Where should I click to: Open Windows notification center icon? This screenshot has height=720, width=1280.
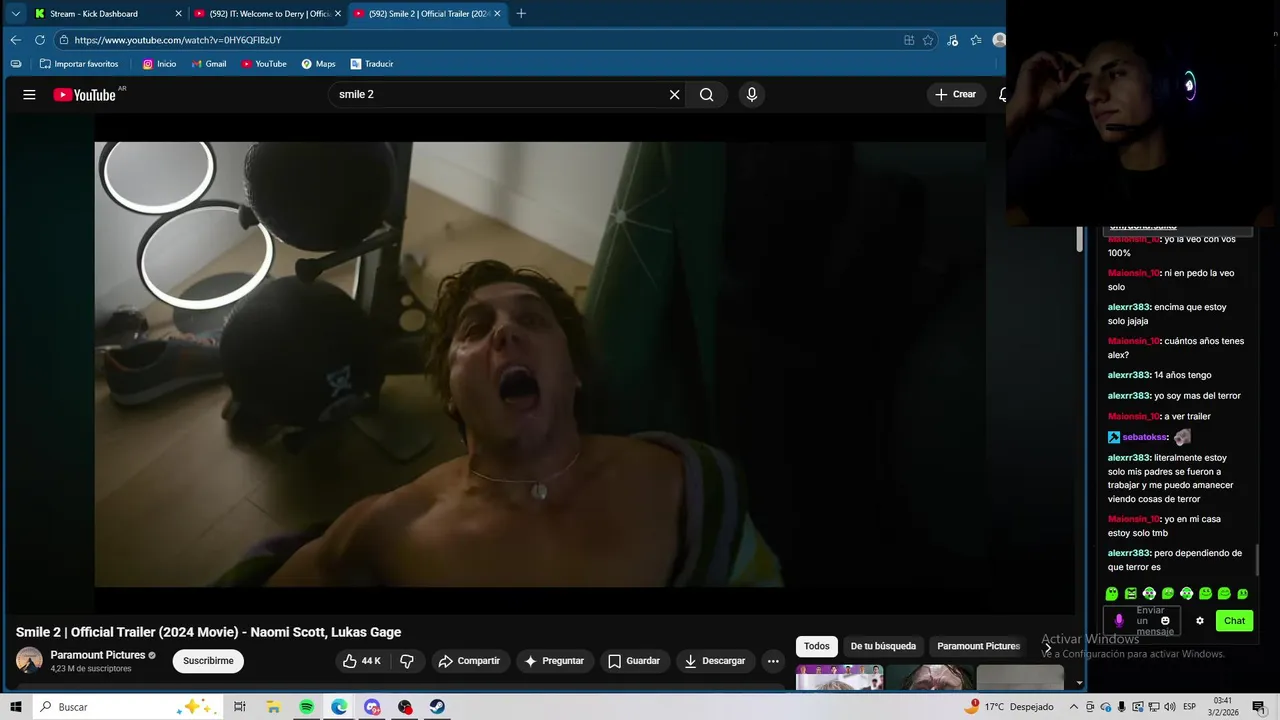coord(1259,707)
